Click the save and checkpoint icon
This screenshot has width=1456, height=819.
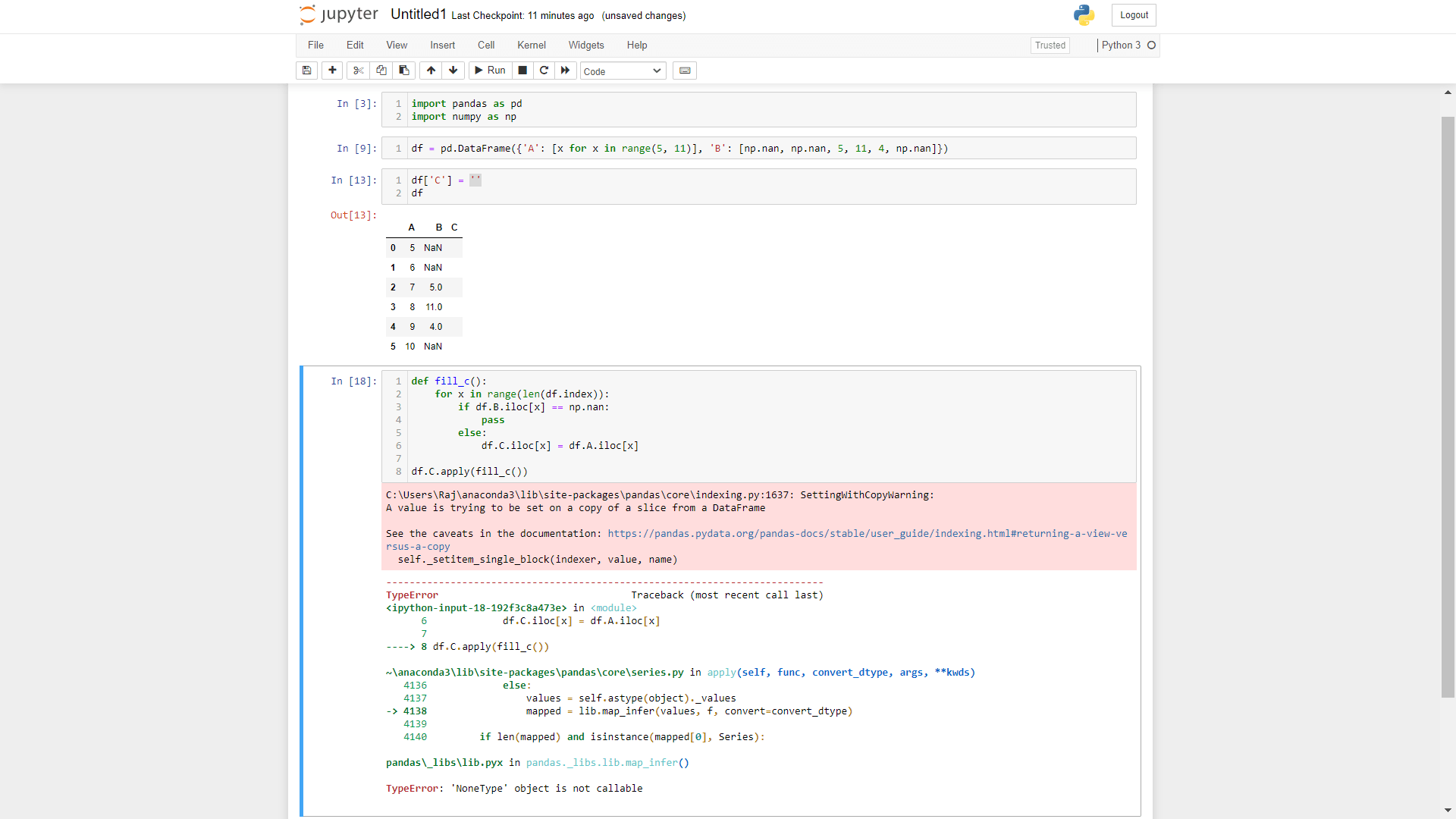tap(306, 71)
